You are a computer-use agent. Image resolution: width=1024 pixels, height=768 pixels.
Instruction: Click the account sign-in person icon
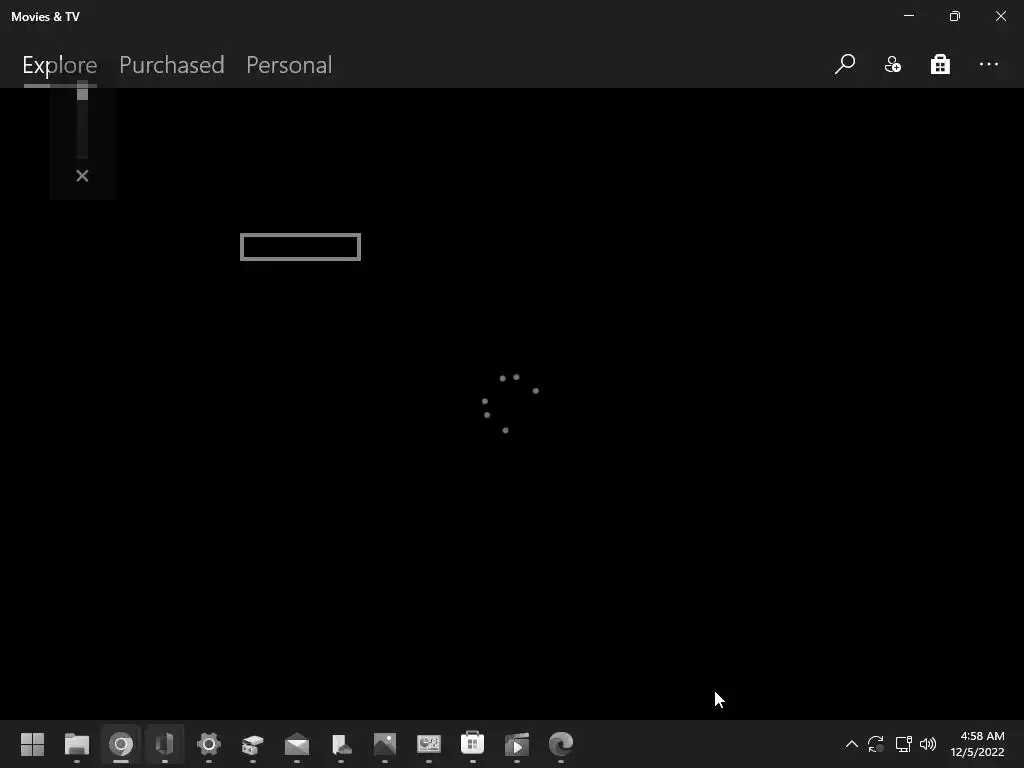click(x=893, y=64)
